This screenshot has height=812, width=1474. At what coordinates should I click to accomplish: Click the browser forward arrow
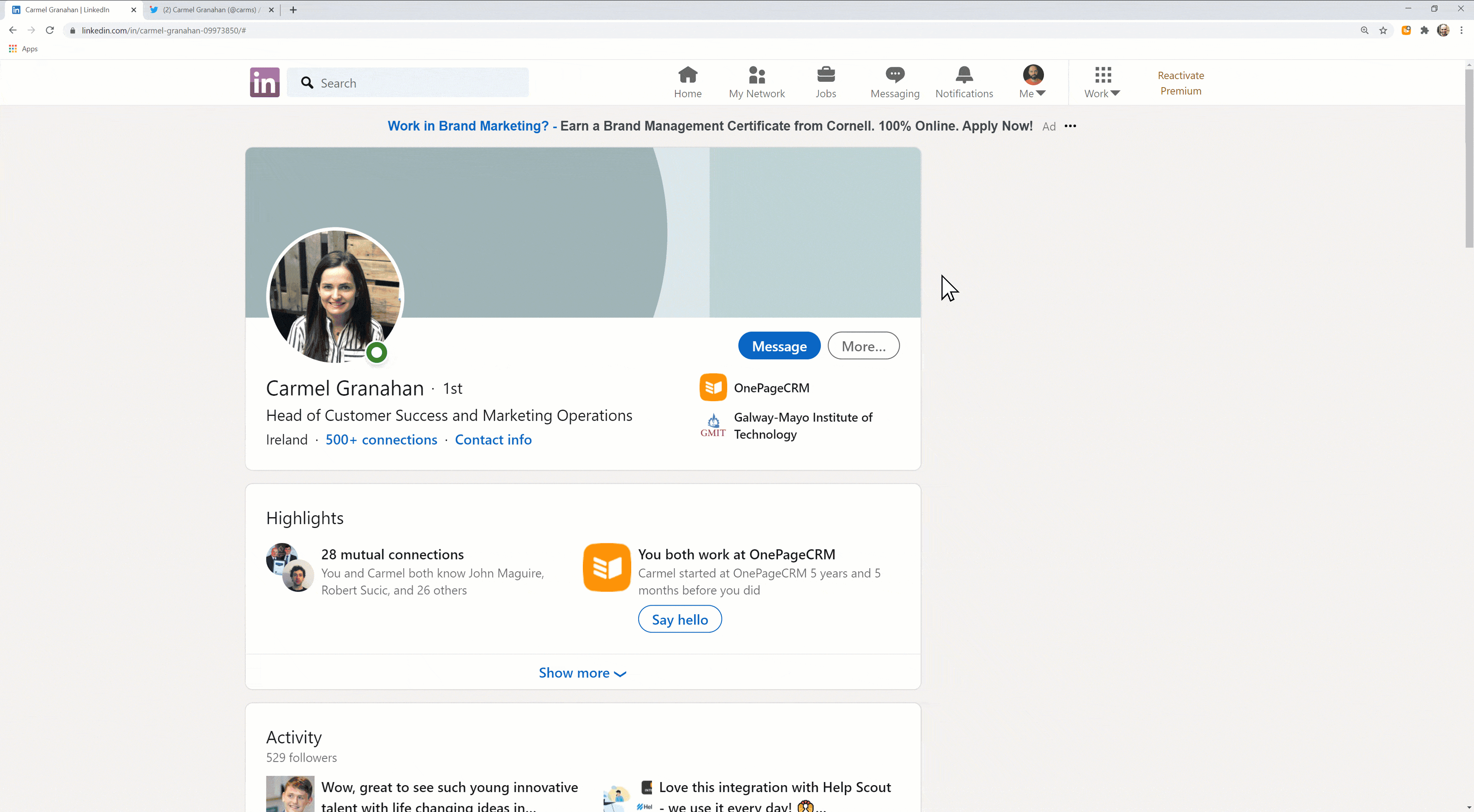pyautogui.click(x=31, y=30)
